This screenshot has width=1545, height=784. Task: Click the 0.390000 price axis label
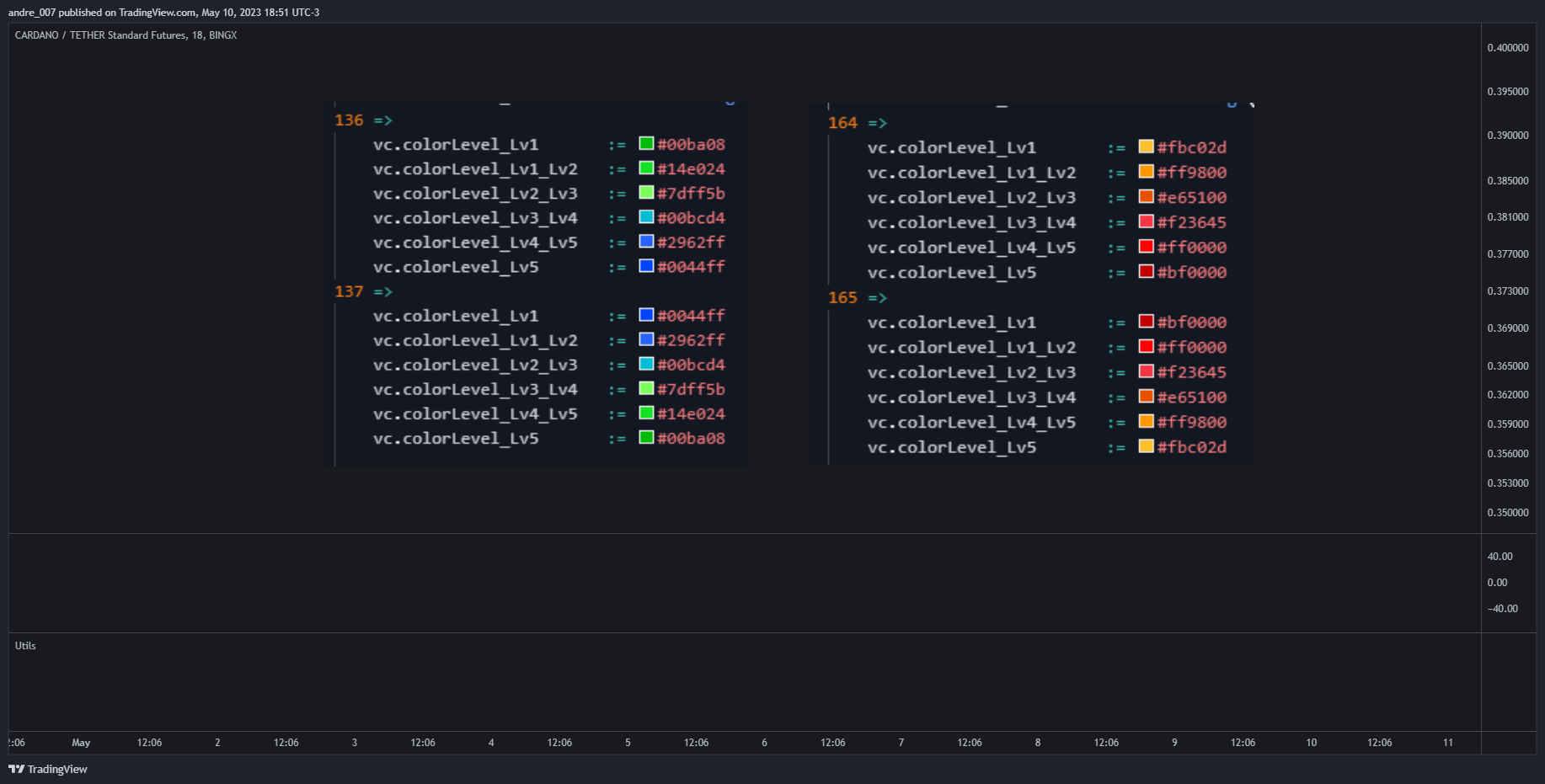coord(1508,136)
